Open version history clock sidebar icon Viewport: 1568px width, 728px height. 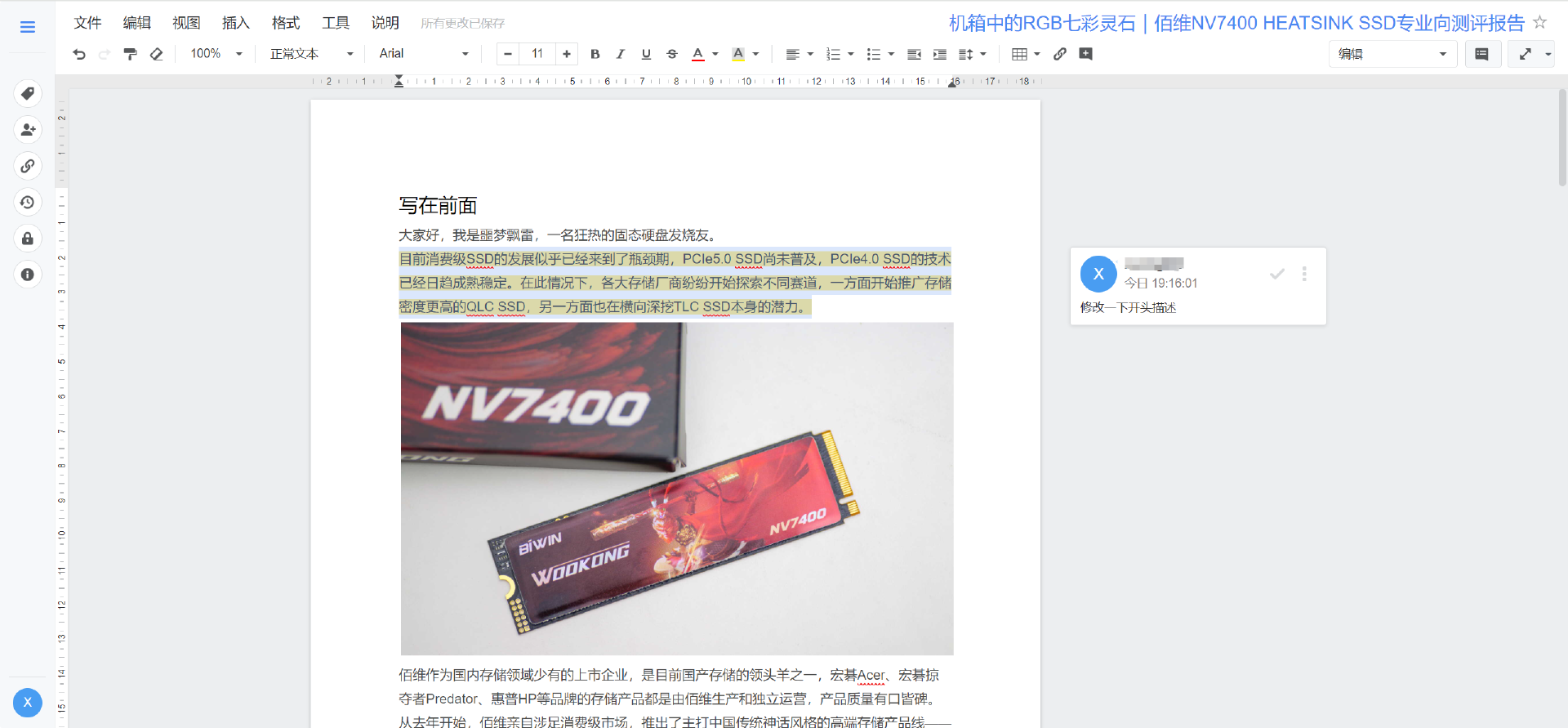pyautogui.click(x=28, y=202)
